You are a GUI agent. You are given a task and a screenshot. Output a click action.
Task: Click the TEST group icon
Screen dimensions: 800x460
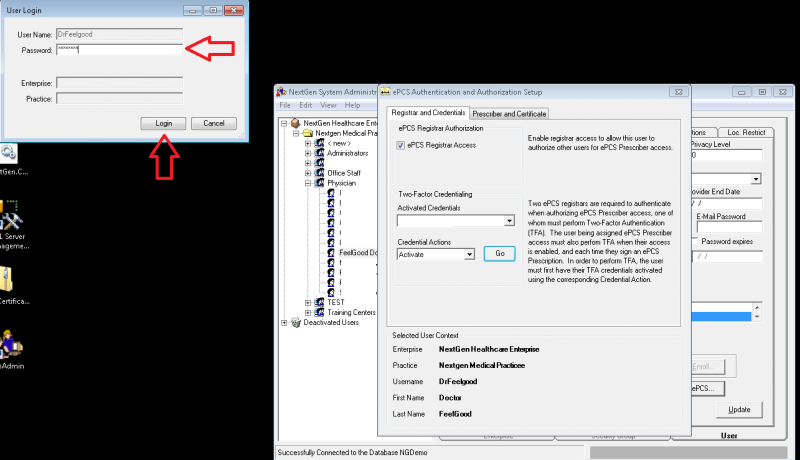(319, 302)
